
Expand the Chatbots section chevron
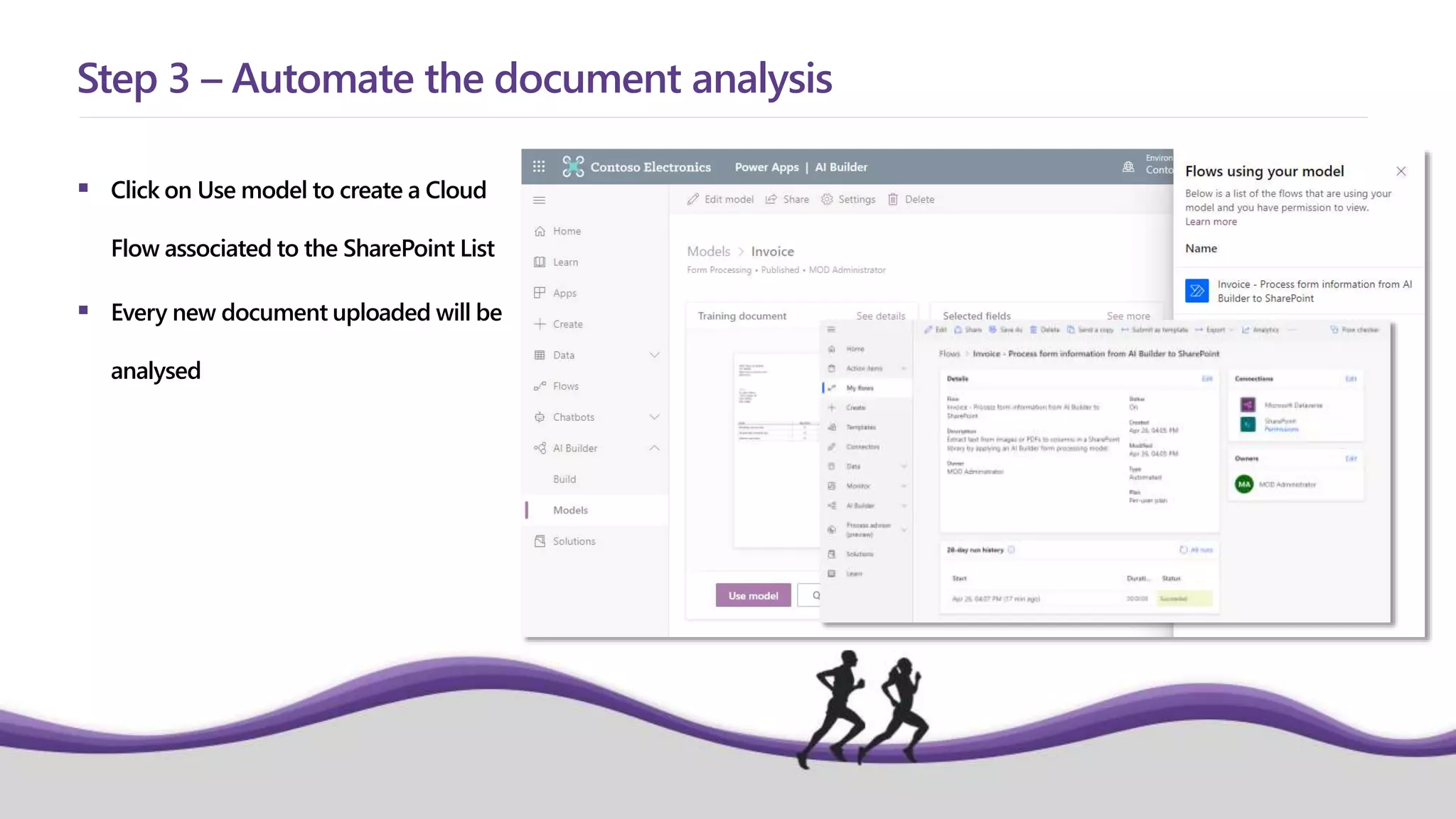click(x=655, y=417)
